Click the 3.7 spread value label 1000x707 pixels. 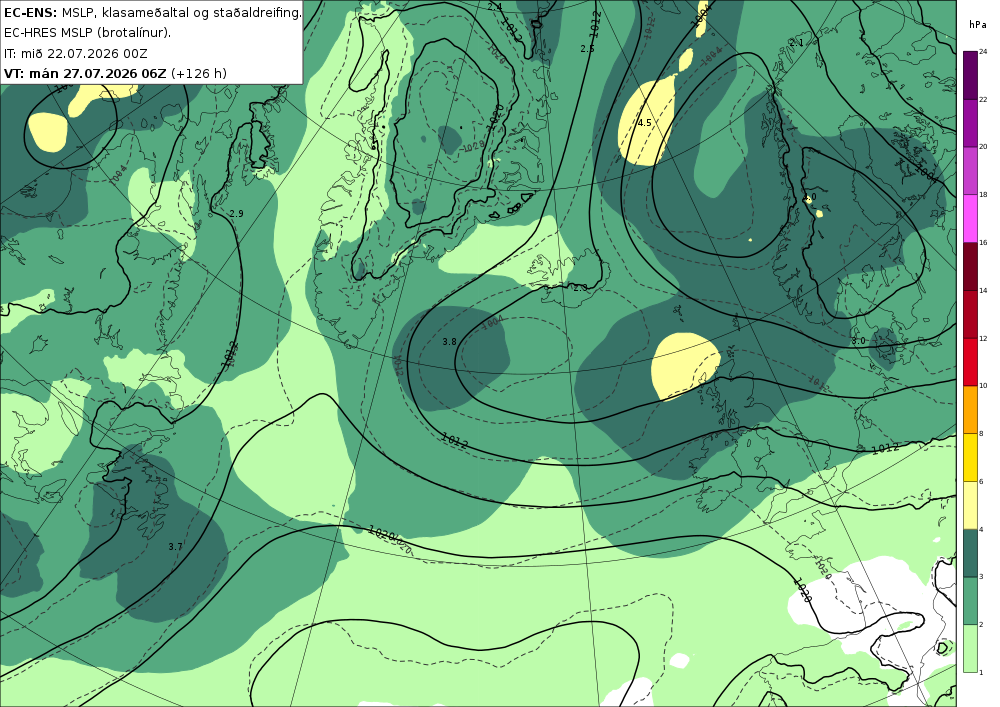pos(175,546)
